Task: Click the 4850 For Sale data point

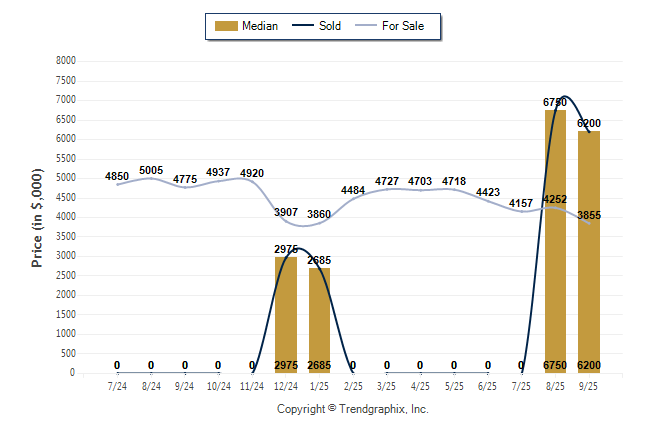Action: coord(117,184)
